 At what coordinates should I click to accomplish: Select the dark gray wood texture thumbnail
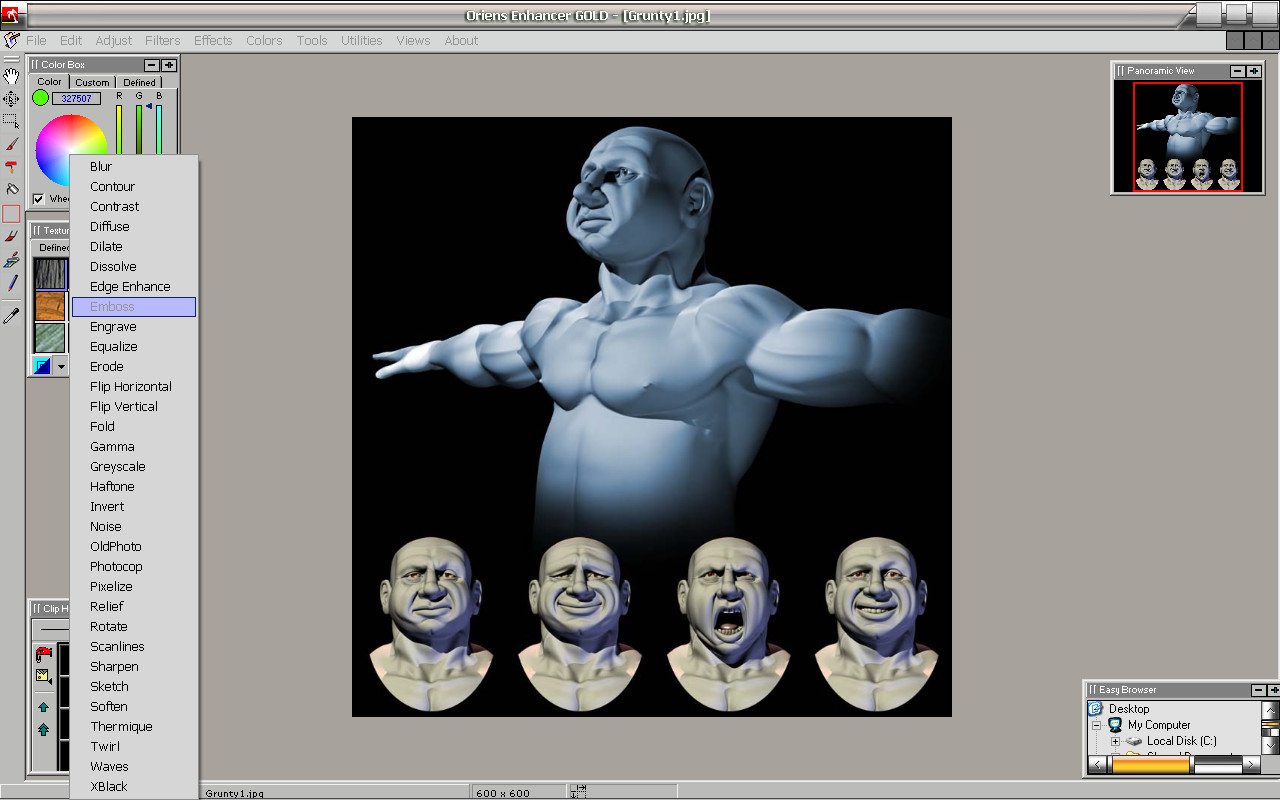pyautogui.click(x=50, y=274)
